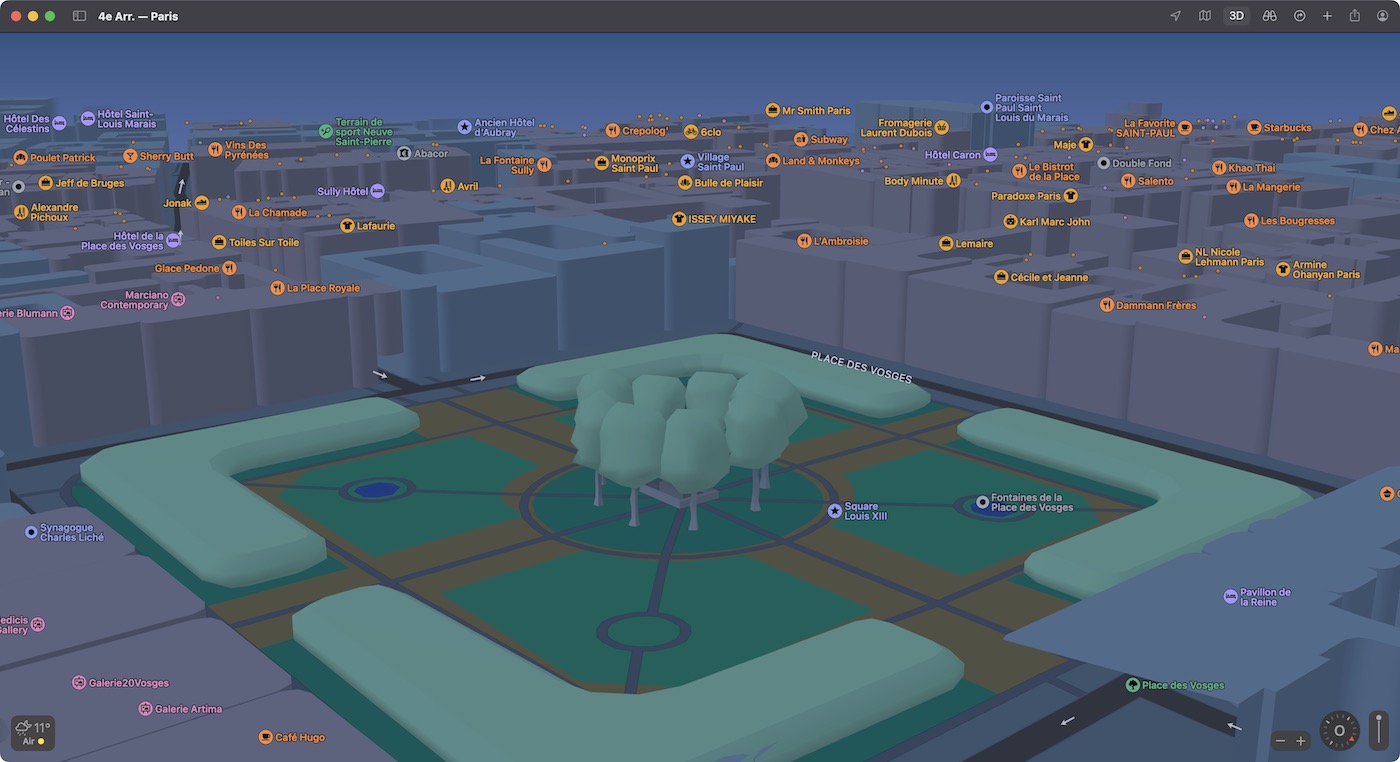
Task: Open Paradoxe Paris shop pin
Action: (x=1070, y=196)
